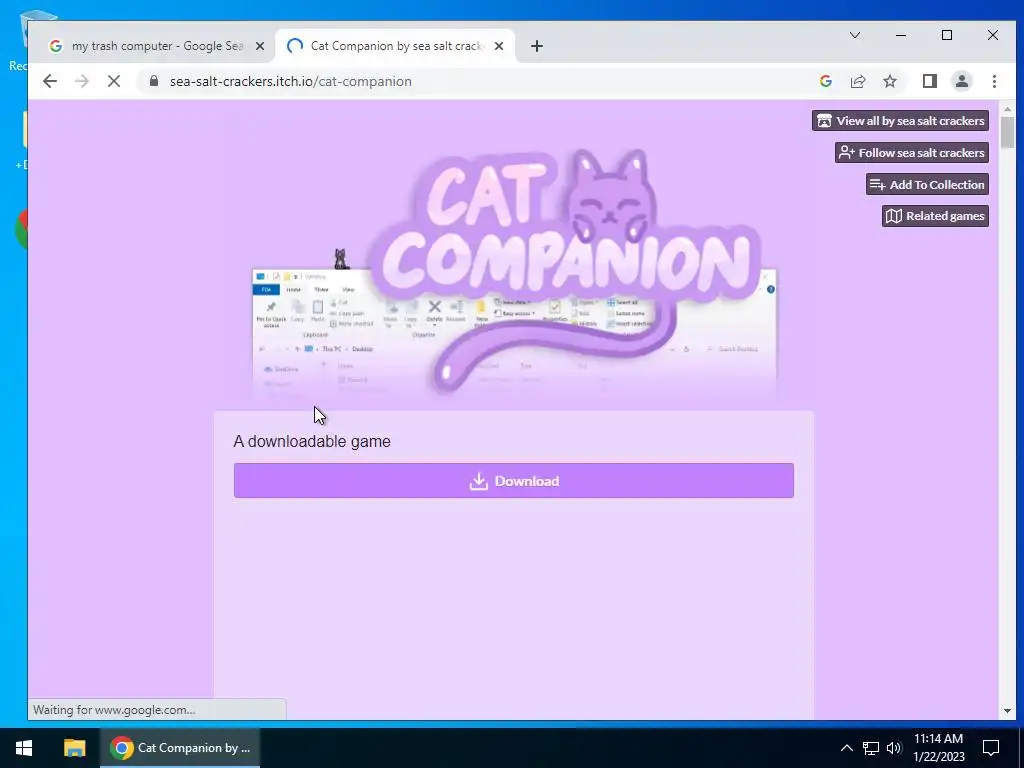Open Related games
This screenshot has height=768, width=1024.
pos(935,216)
